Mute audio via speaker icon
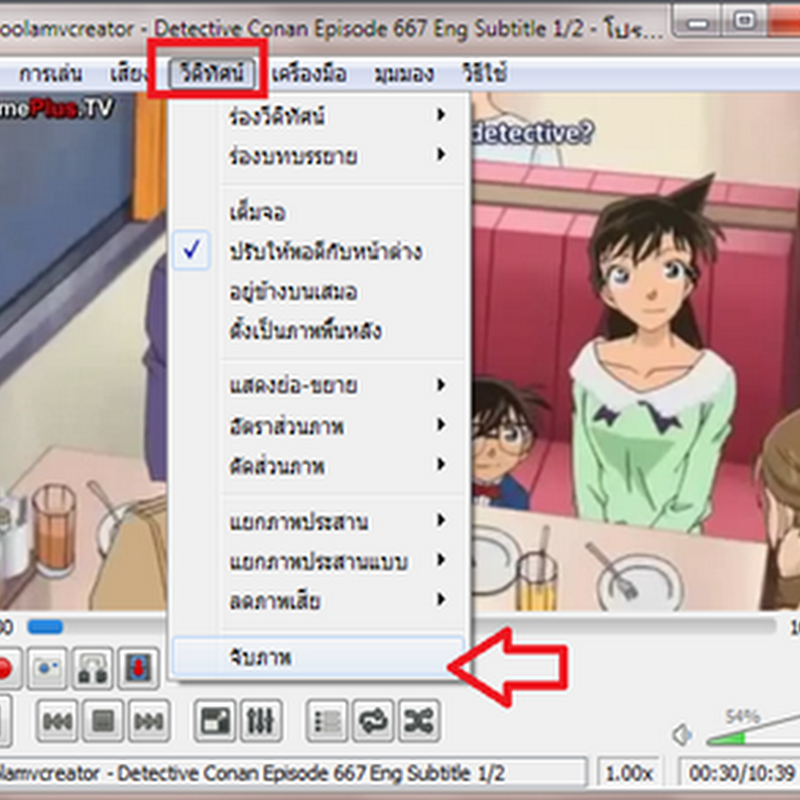 point(683,735)
